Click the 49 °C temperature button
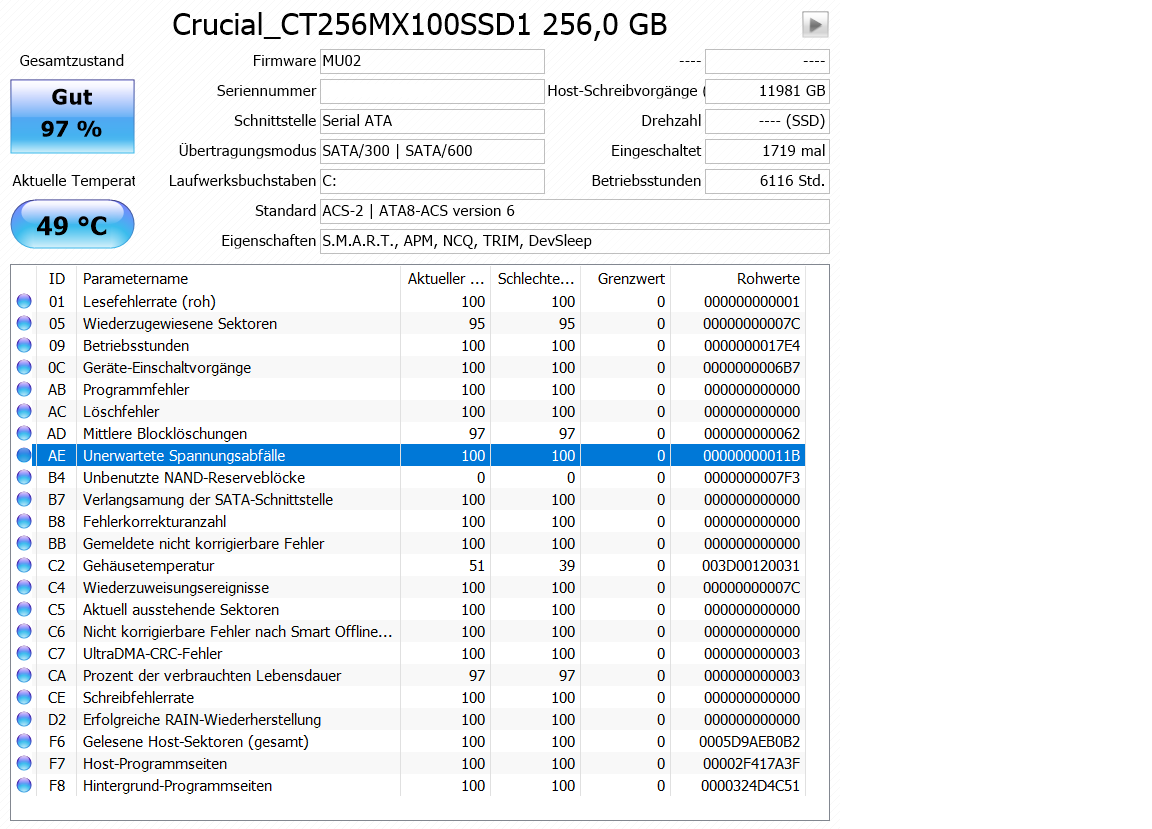Viewport: 1152px width, 829px height. [x=72, y=225]
